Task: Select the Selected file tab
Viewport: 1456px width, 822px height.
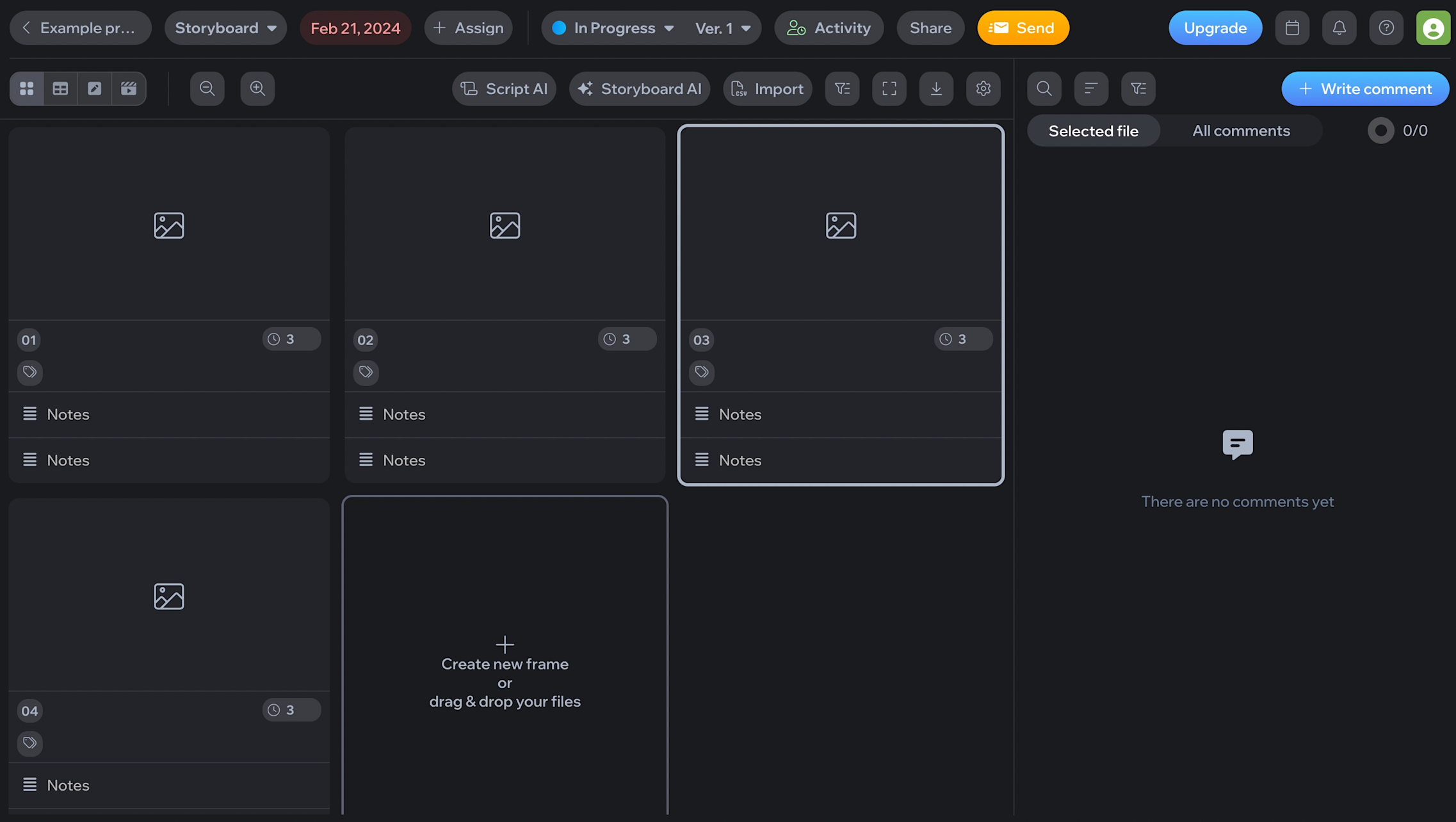Action: click(x=1093, y=130)
